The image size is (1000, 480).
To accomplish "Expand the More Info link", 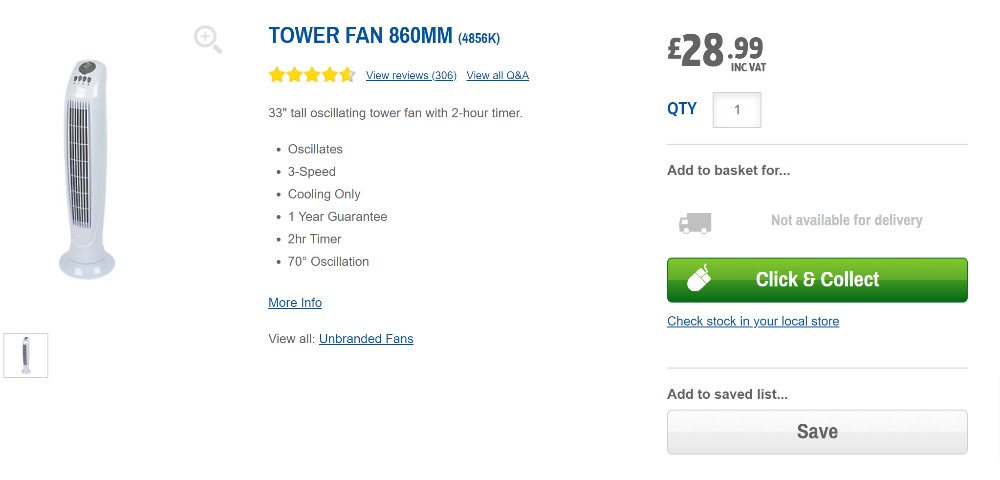I will point(295,303).
